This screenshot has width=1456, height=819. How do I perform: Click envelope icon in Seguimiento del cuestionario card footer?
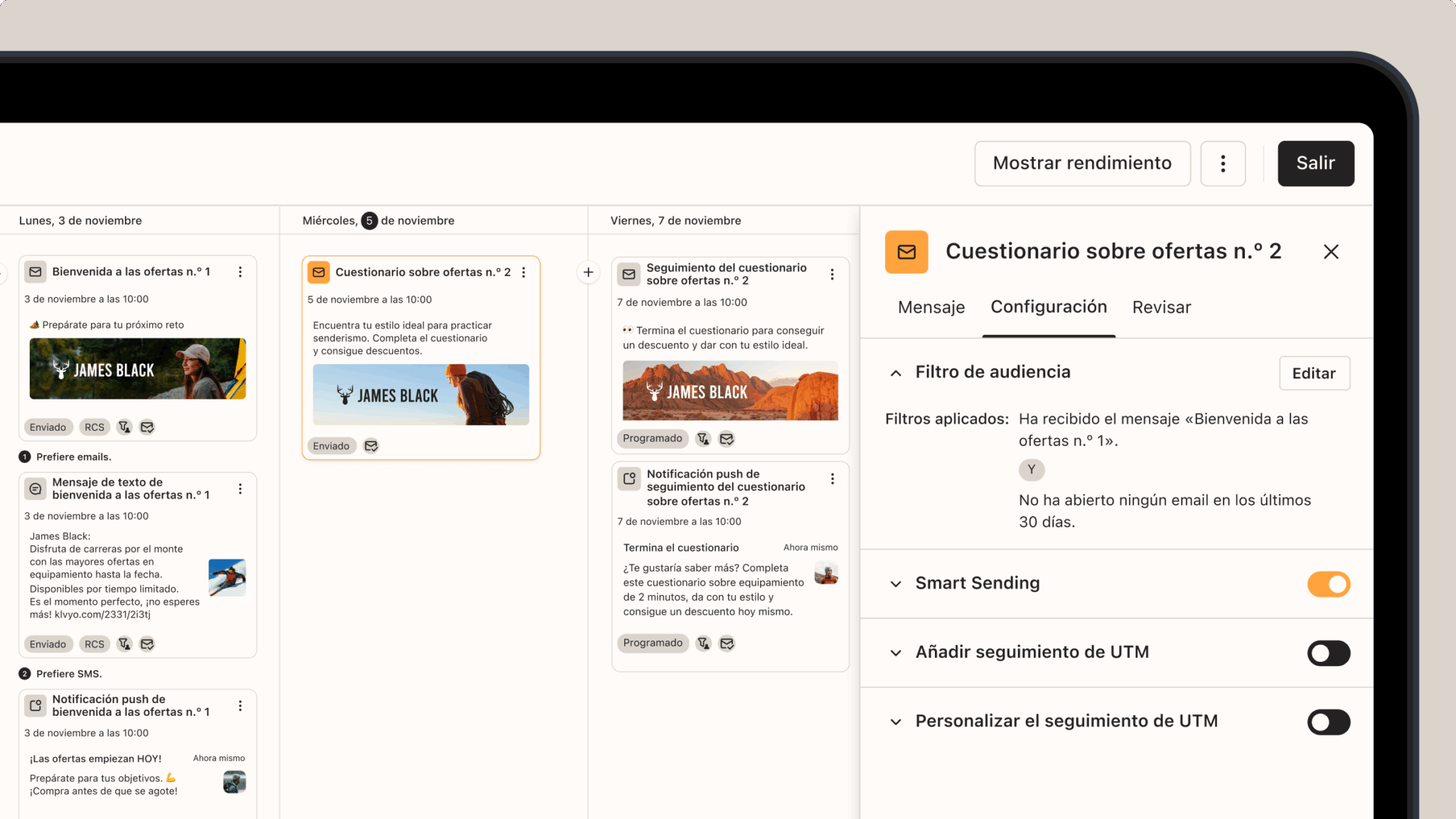click(727, 439)
